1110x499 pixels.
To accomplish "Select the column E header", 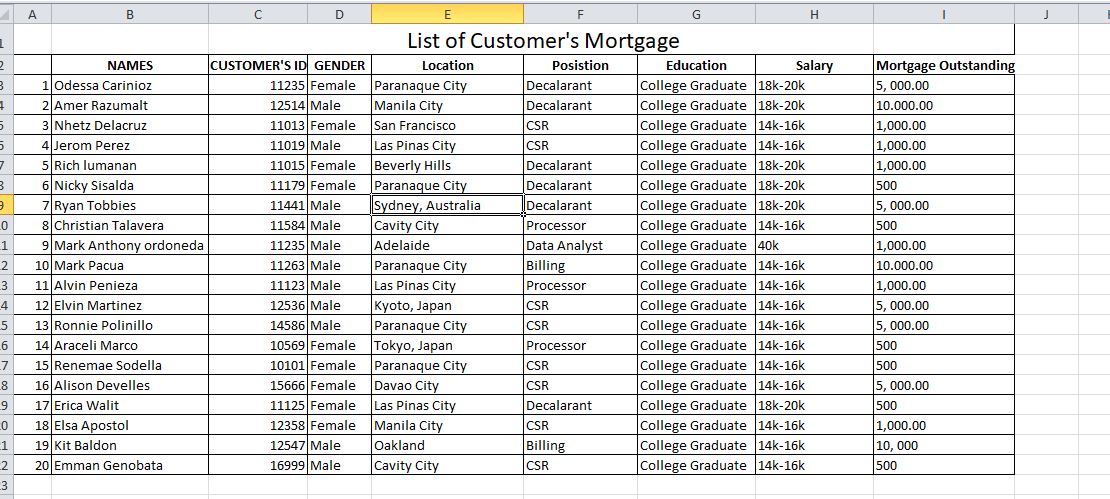I will pyautogui.click(x=446, y=14).
